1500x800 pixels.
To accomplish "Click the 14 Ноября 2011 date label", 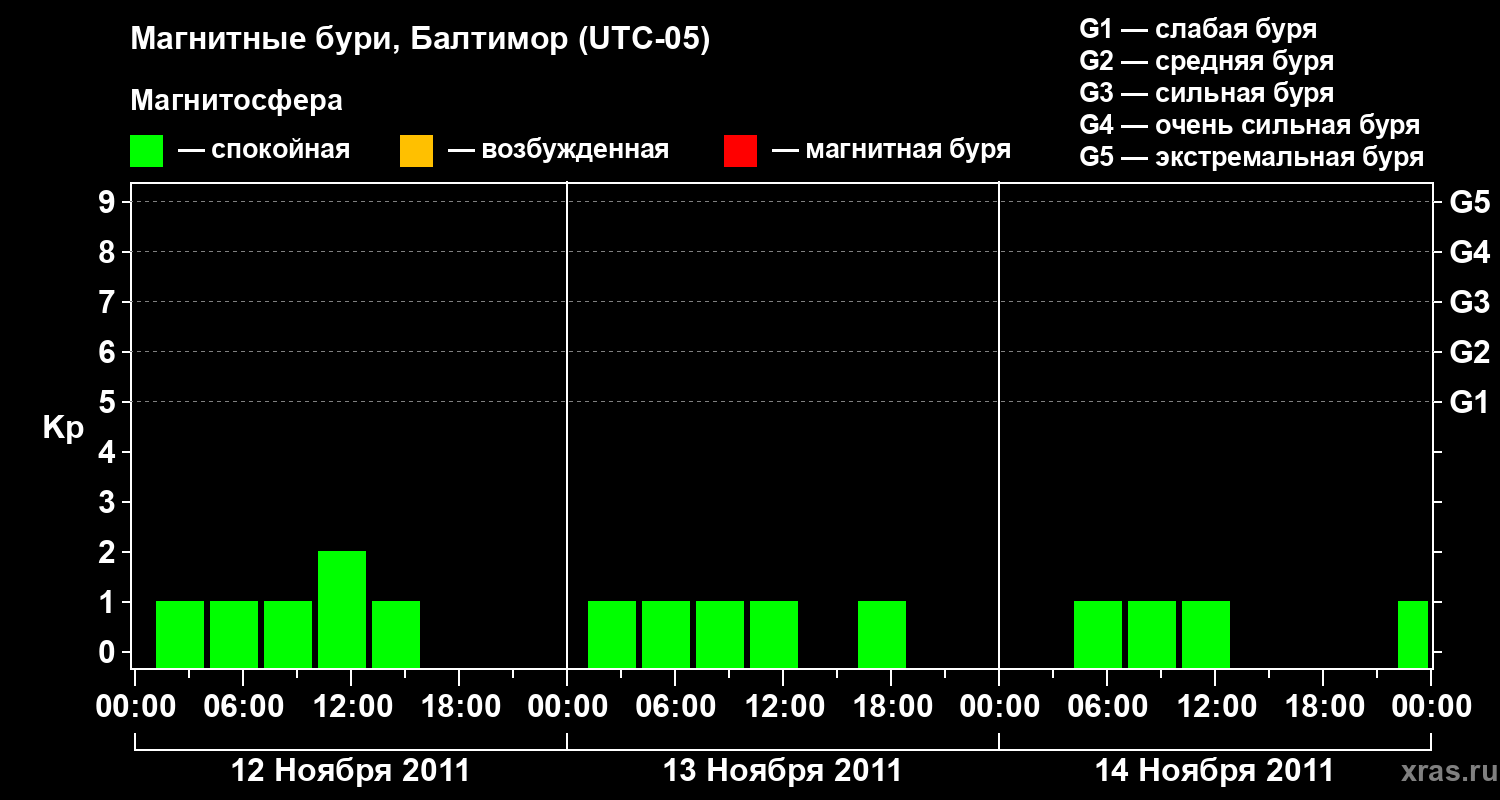I will pyautogui.click(x=1214, y=771).
